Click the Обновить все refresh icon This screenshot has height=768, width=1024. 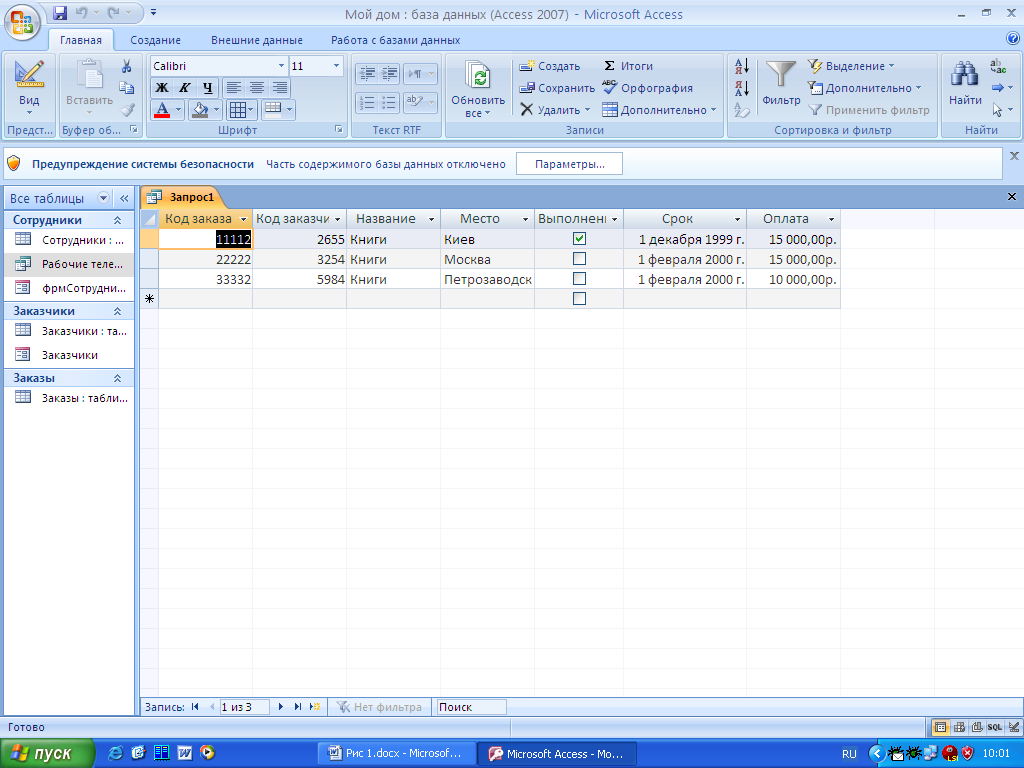coord(478,76)
